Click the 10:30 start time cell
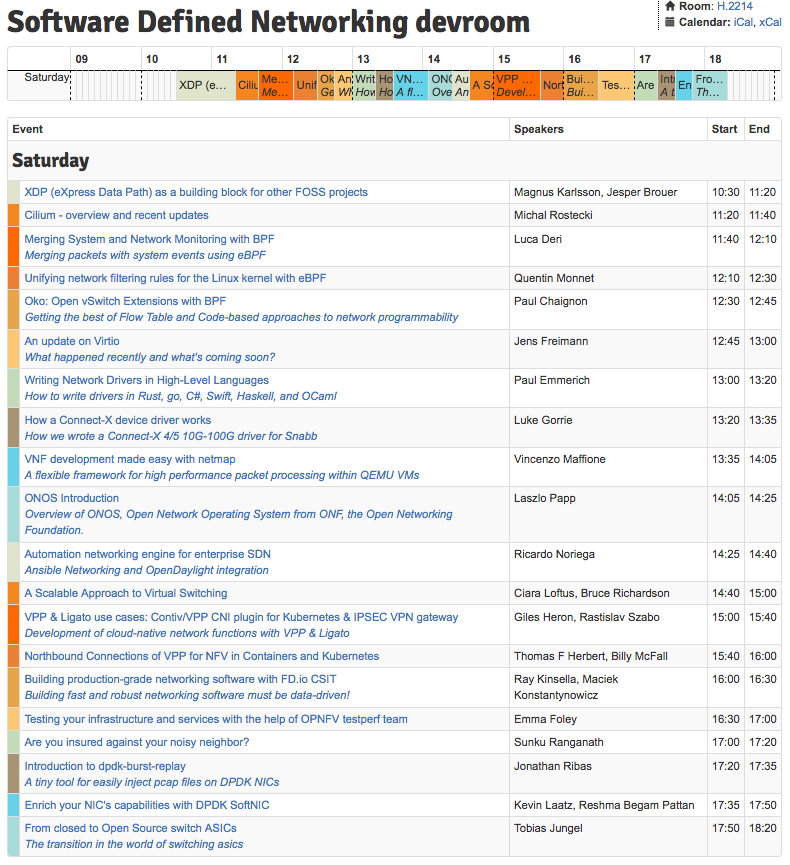 [x=725, y=192]
